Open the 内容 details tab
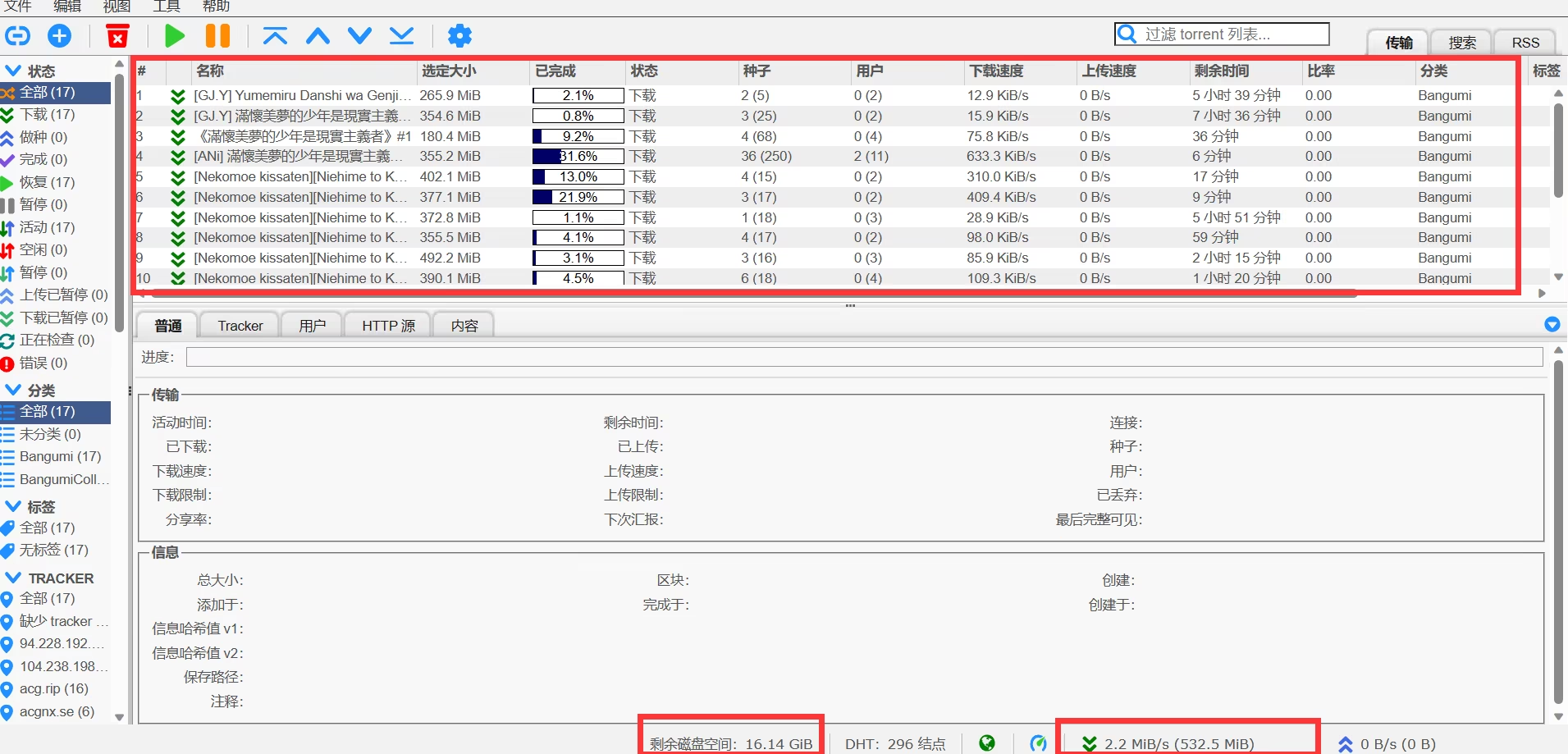Viewport: 1568px width, 754px height. coord(464,326)
